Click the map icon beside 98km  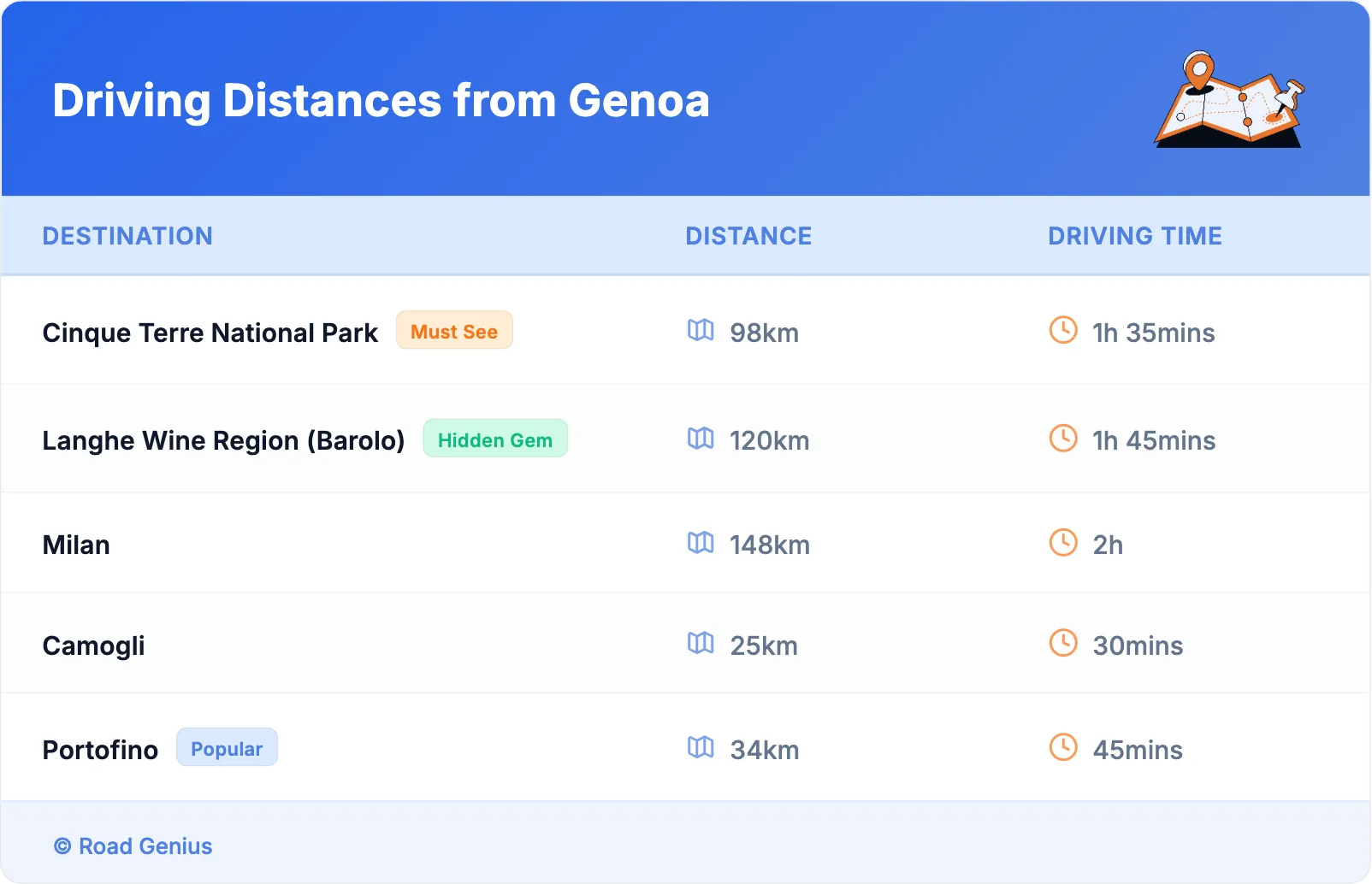pos(701,330)
